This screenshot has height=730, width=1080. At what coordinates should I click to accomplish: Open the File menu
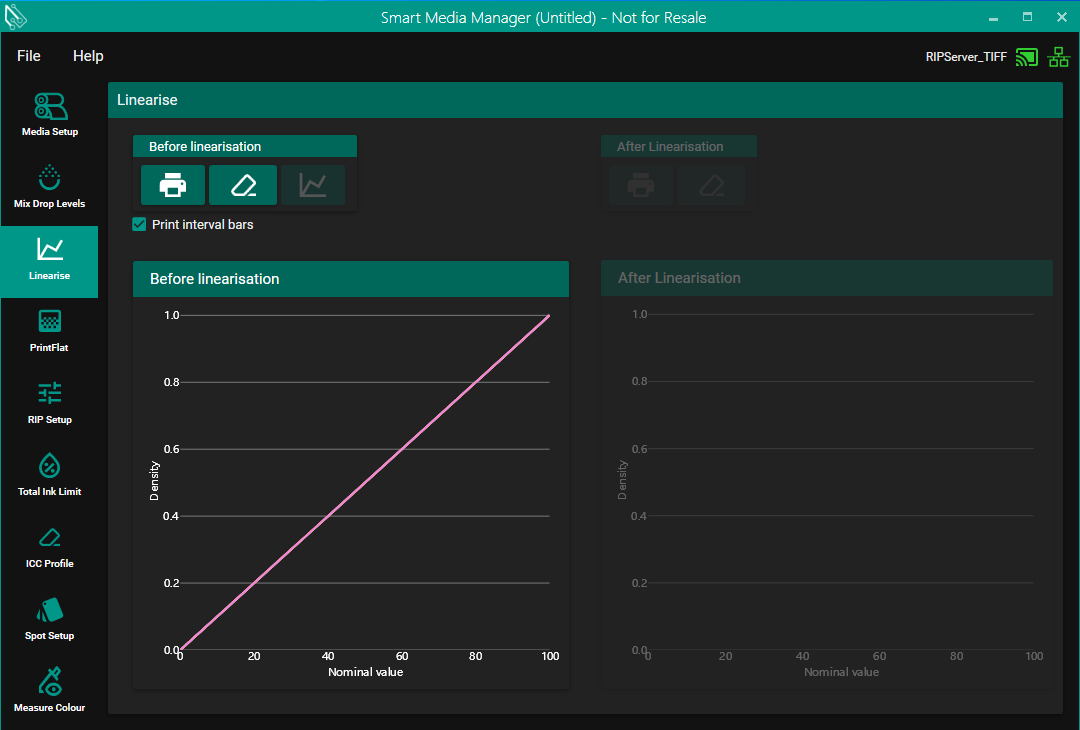(29, 56)
